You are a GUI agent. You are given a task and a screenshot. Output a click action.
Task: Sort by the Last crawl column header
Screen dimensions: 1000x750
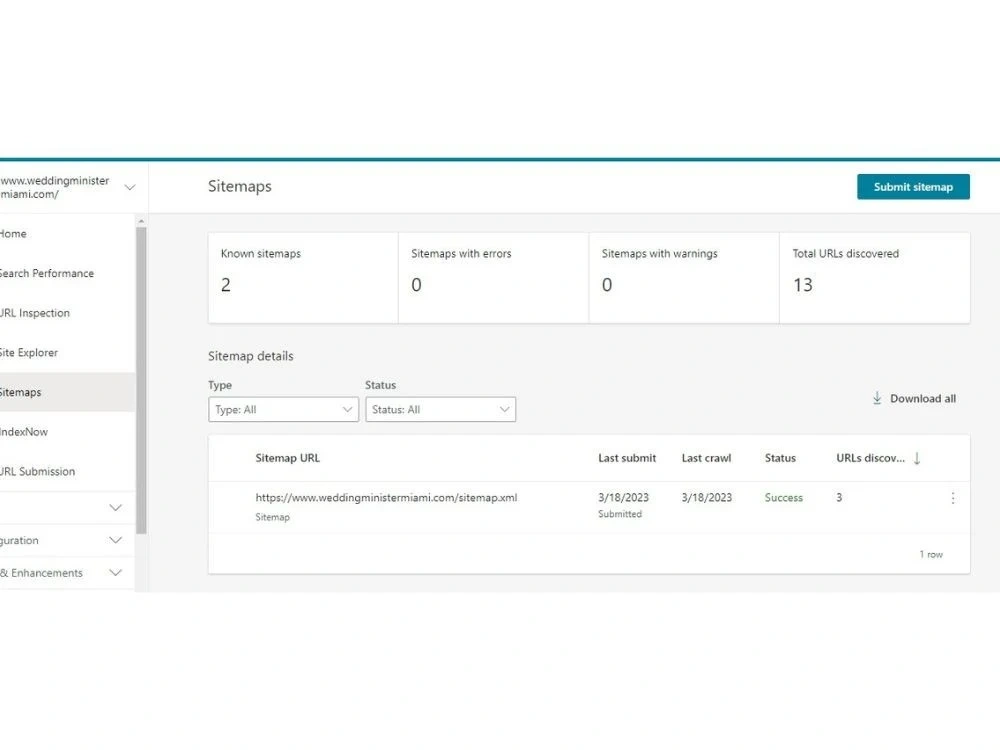point(706,458)
